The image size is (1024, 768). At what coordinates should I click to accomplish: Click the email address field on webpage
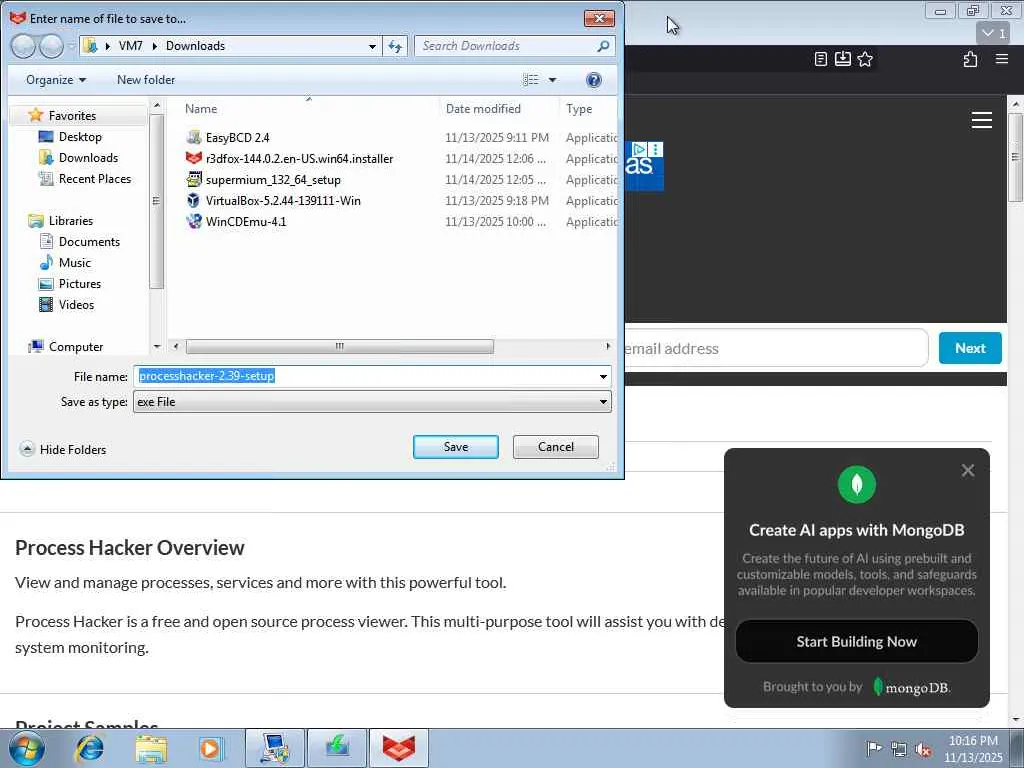pos(775,348)
